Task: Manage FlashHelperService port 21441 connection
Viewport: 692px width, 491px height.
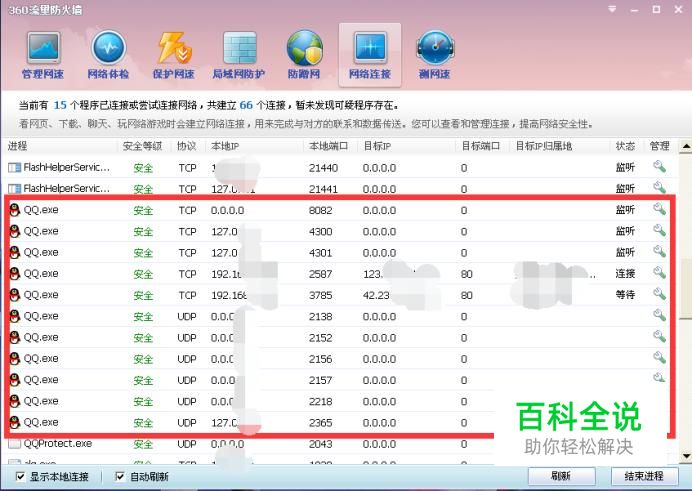Action: [659, 187]
